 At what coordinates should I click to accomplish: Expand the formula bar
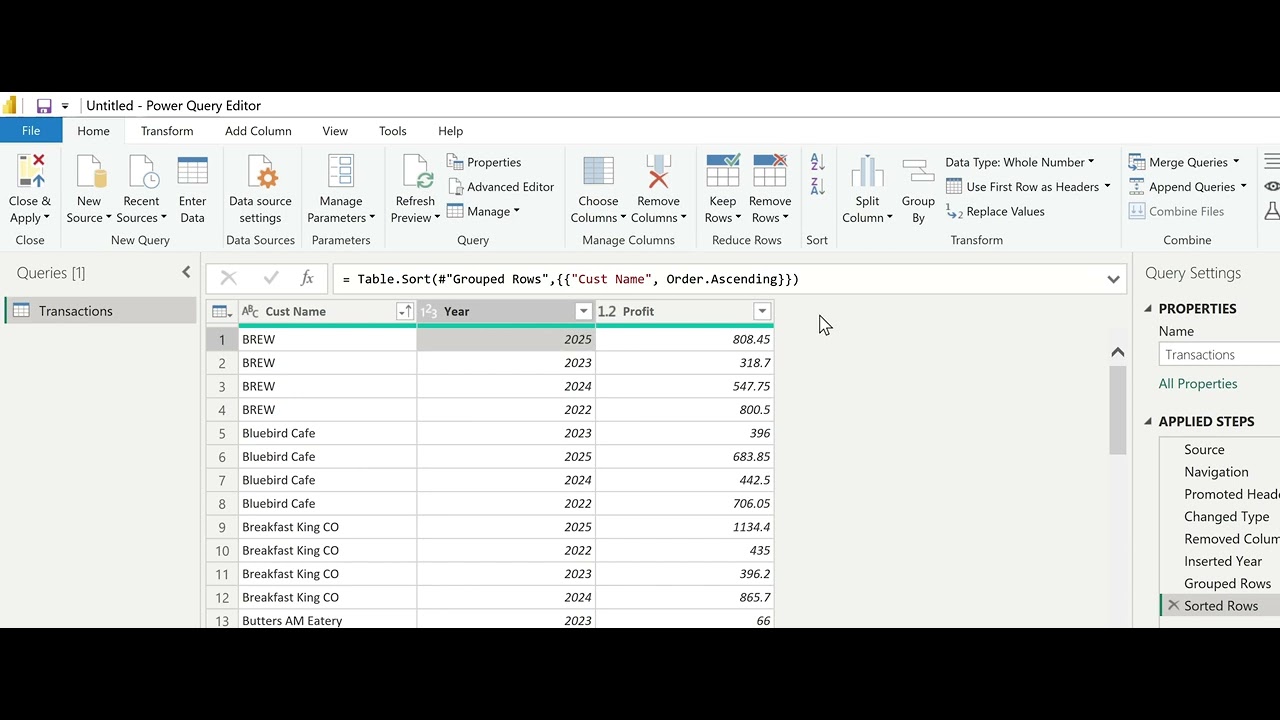click(x=1113, y=280)
